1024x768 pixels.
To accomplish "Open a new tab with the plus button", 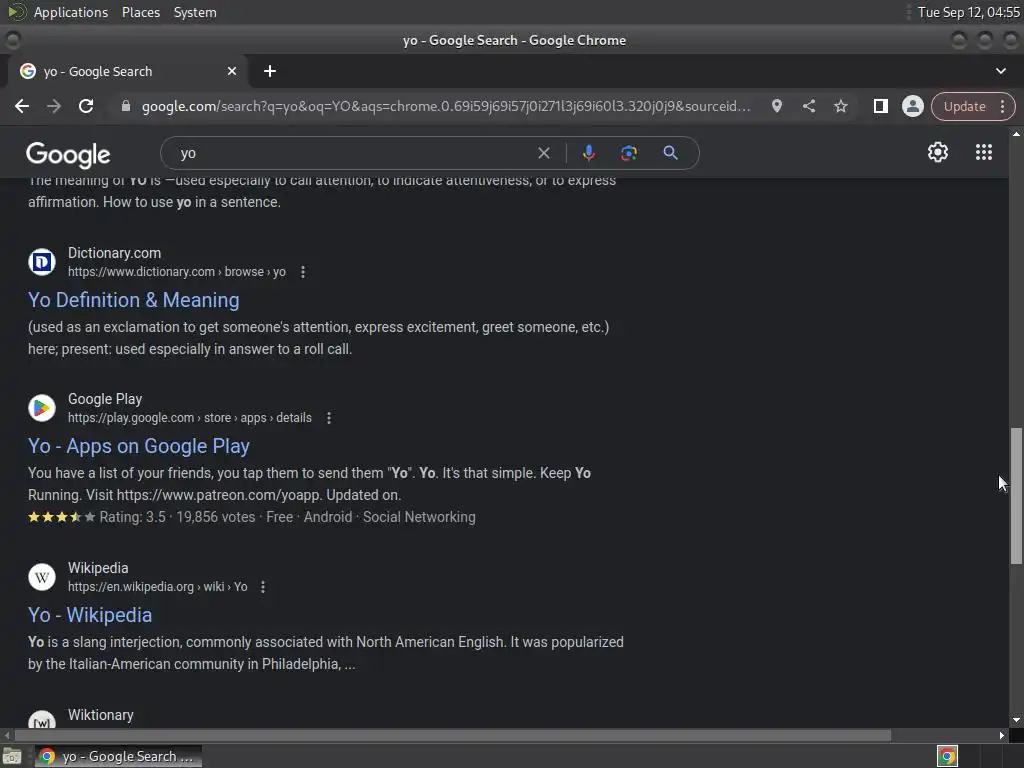I will click(x=270, y=71).
